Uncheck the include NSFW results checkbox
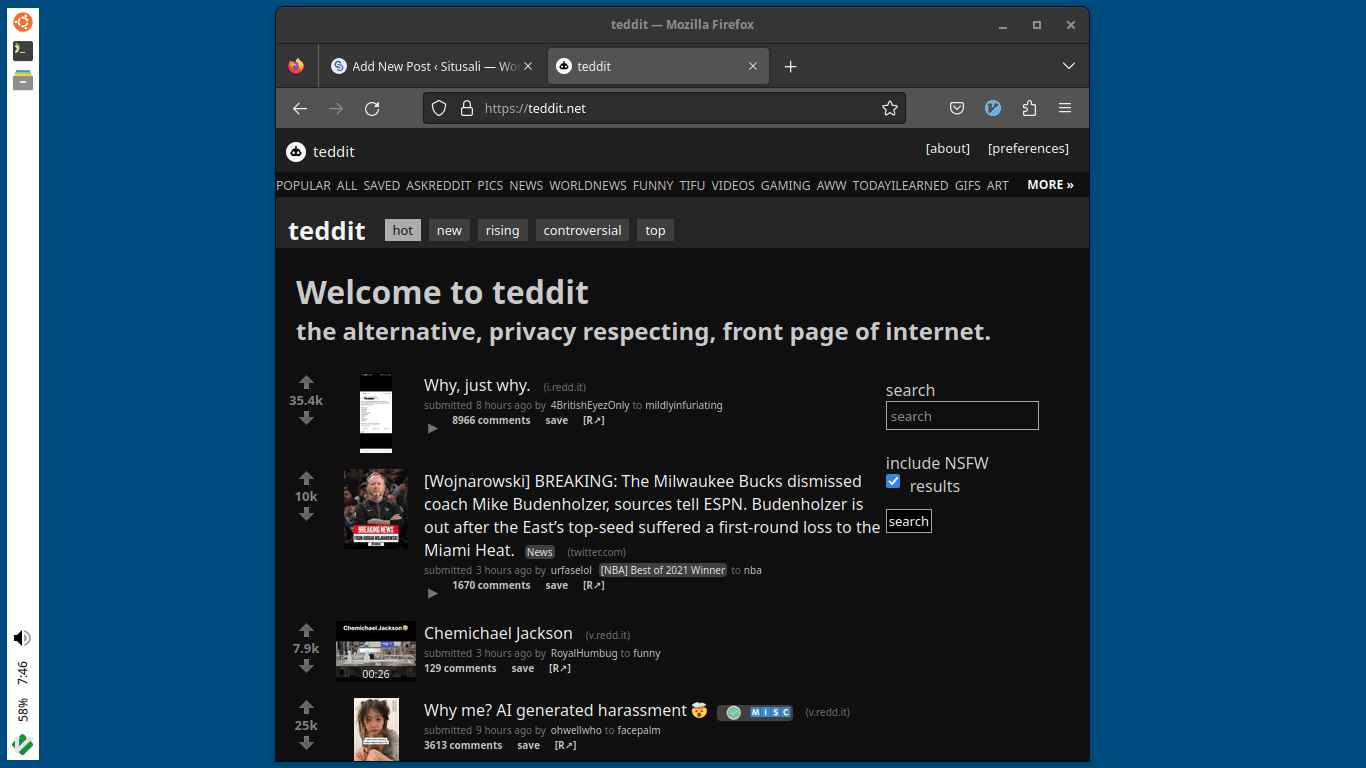Image resolution: width=1366 pixels, height=768 pixels. click(x=893, y=481)
